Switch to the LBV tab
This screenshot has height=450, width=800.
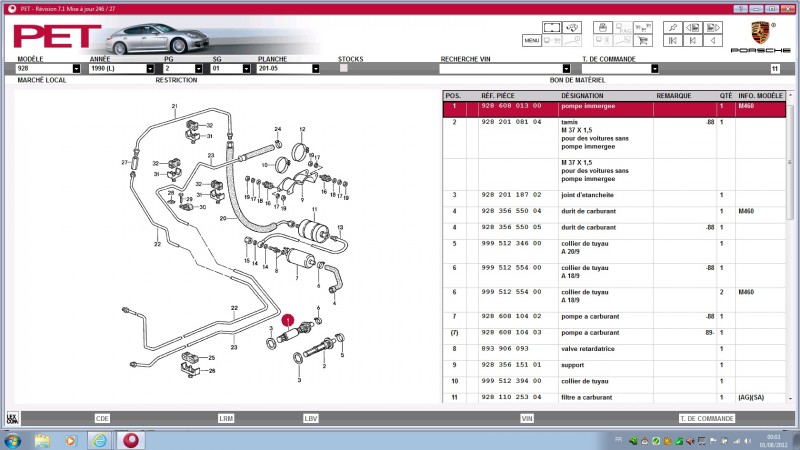311,418
